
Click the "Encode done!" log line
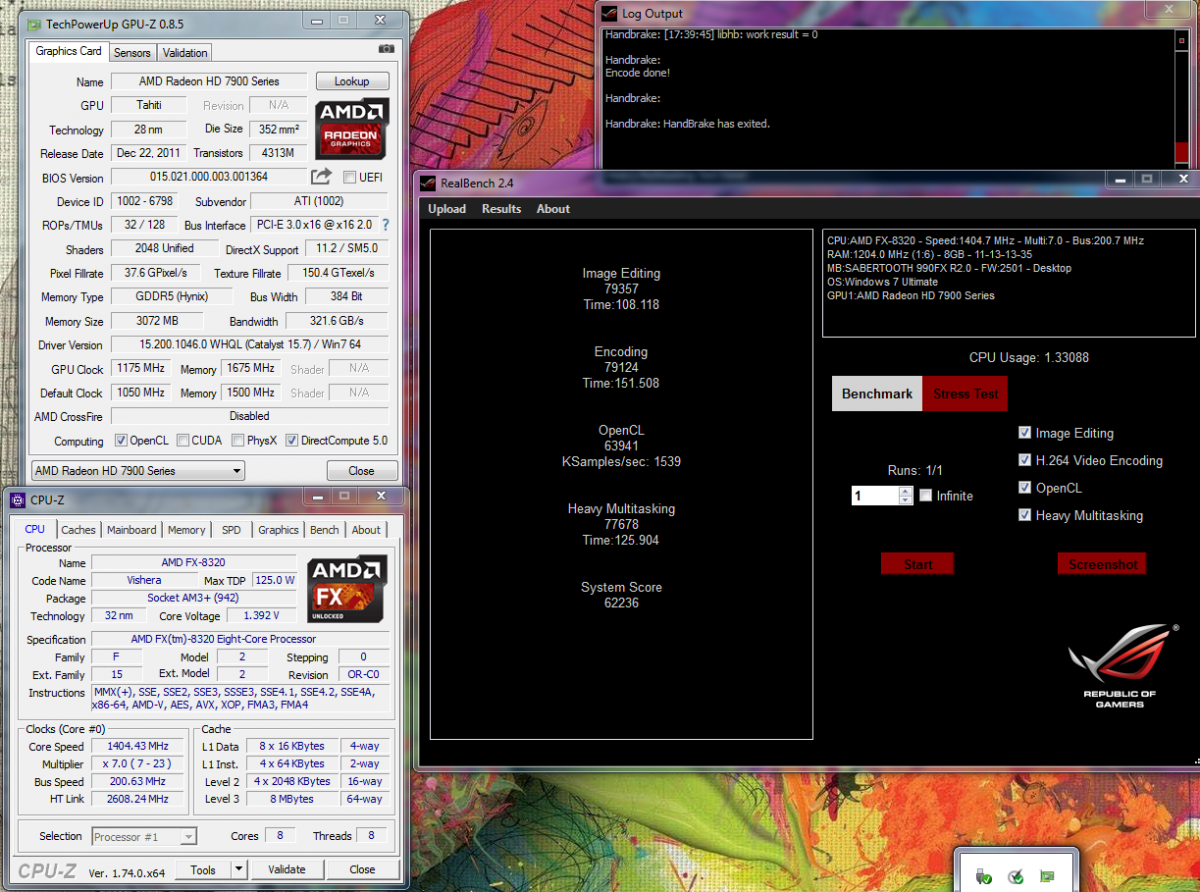[637, 73]
